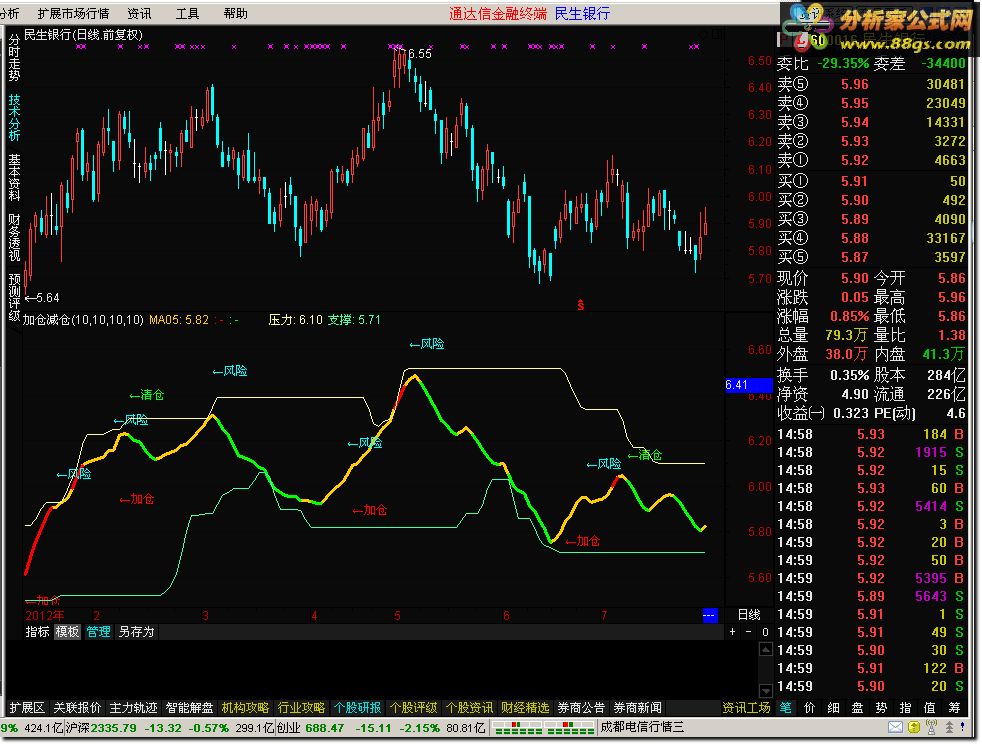Click the 指标 button

tap(38, 632)
